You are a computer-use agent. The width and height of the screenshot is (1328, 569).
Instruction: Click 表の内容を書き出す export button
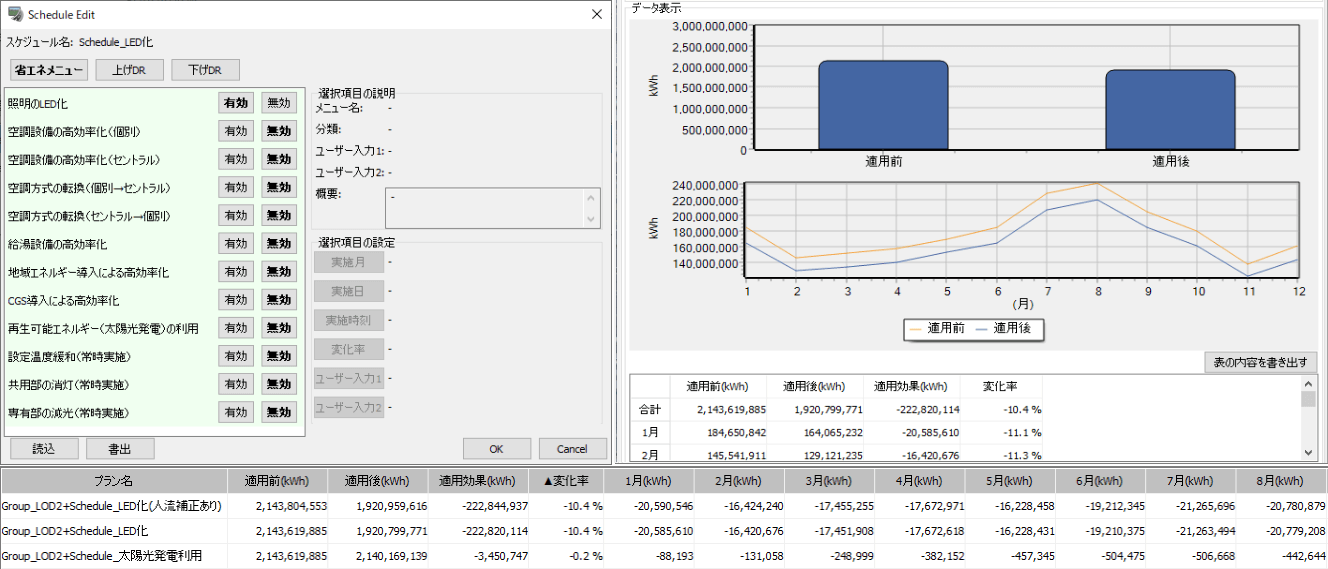tap(1260, 362)
